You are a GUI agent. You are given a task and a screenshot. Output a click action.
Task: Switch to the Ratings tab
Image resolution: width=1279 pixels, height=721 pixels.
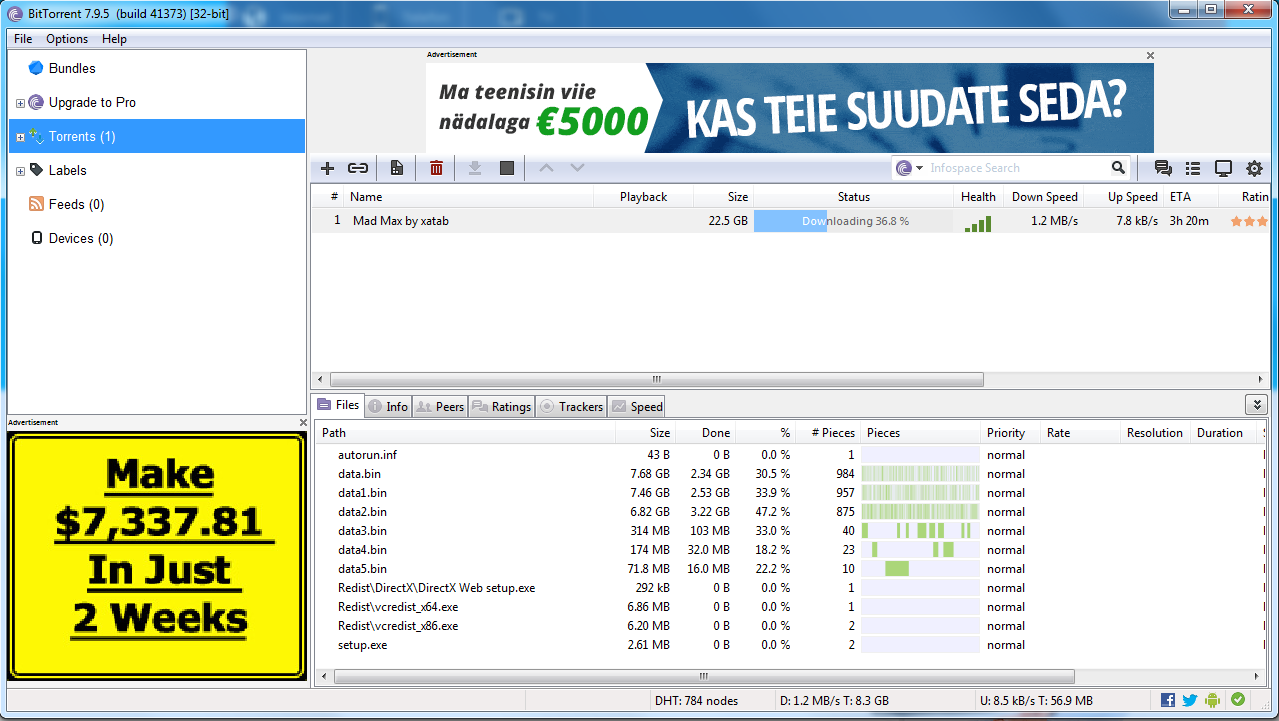click(501, 406)
